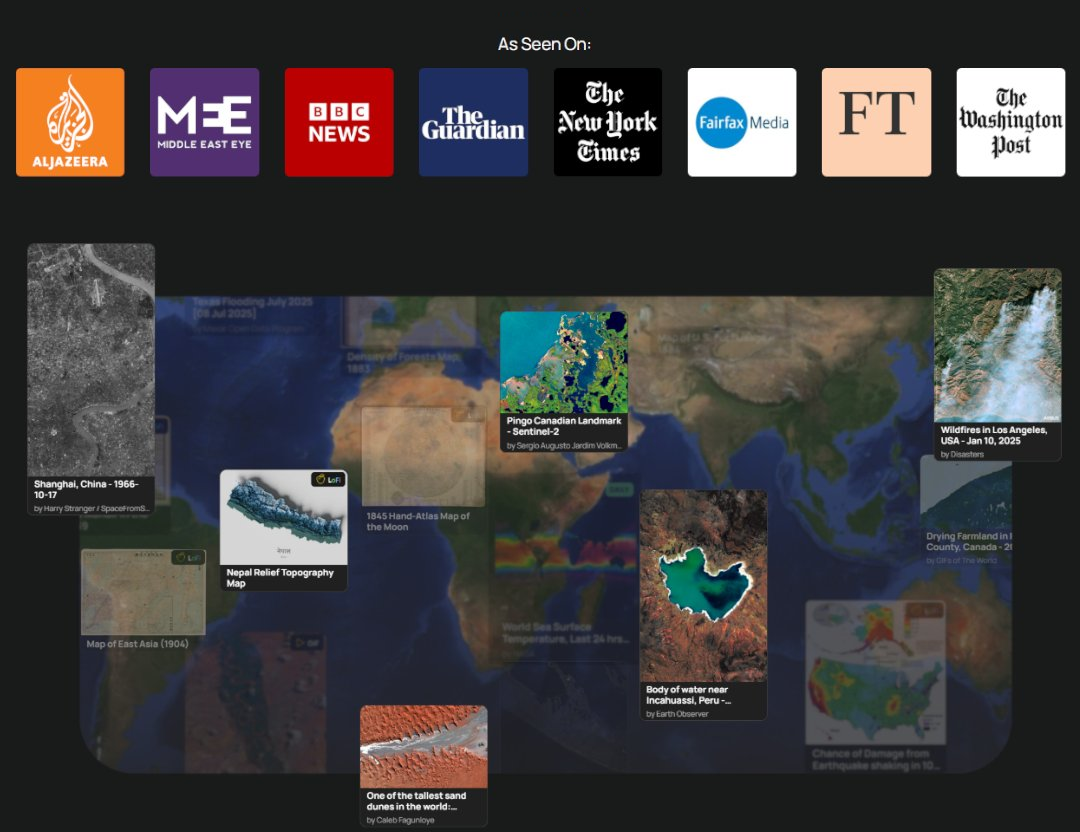Click author 'by Sergio Augusto Jardim Volkm...'
The height and width of the screenshot is (832, 1080).
coord(563,446)
